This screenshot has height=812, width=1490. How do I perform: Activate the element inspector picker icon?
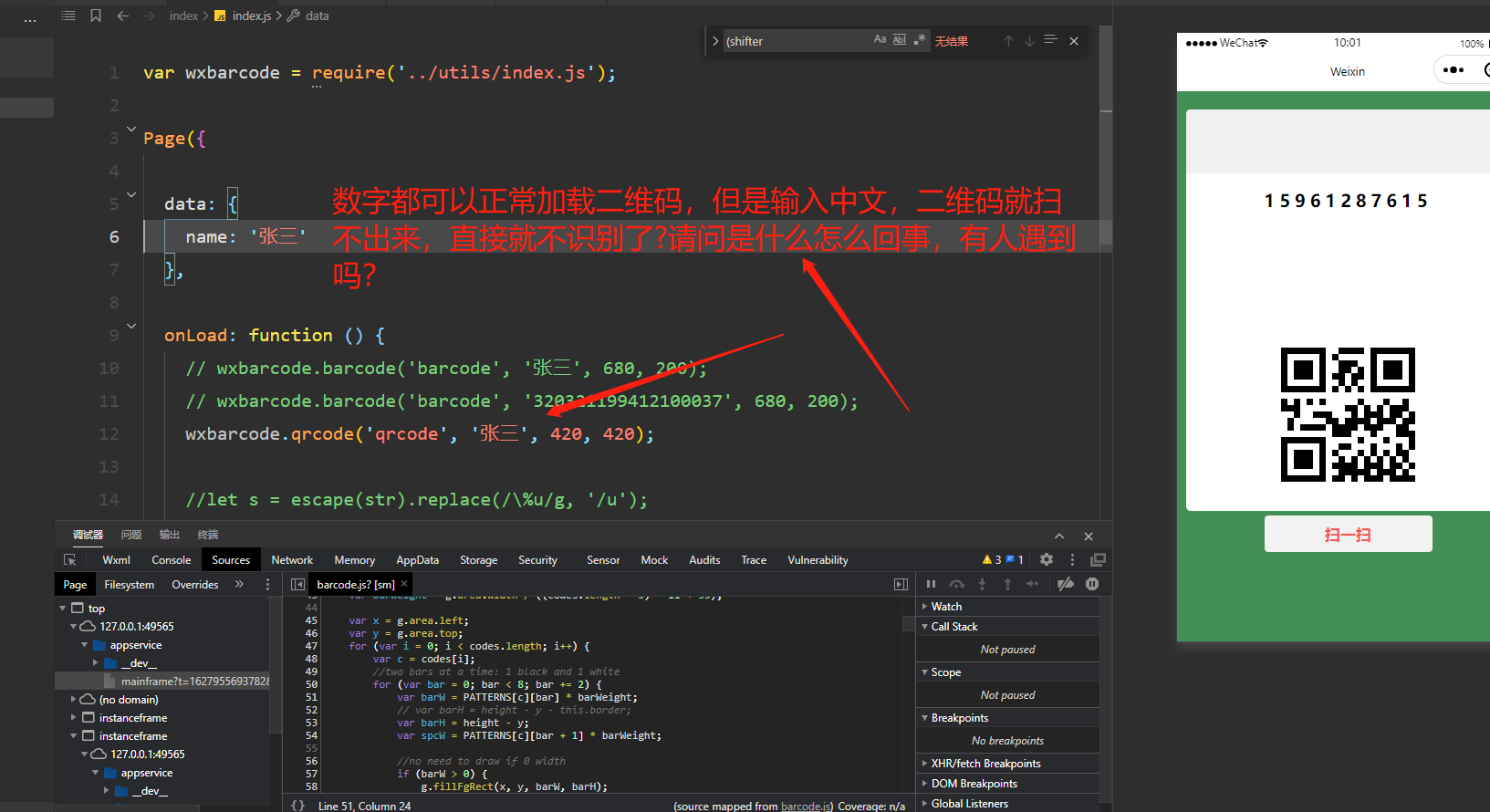(69, 560)
